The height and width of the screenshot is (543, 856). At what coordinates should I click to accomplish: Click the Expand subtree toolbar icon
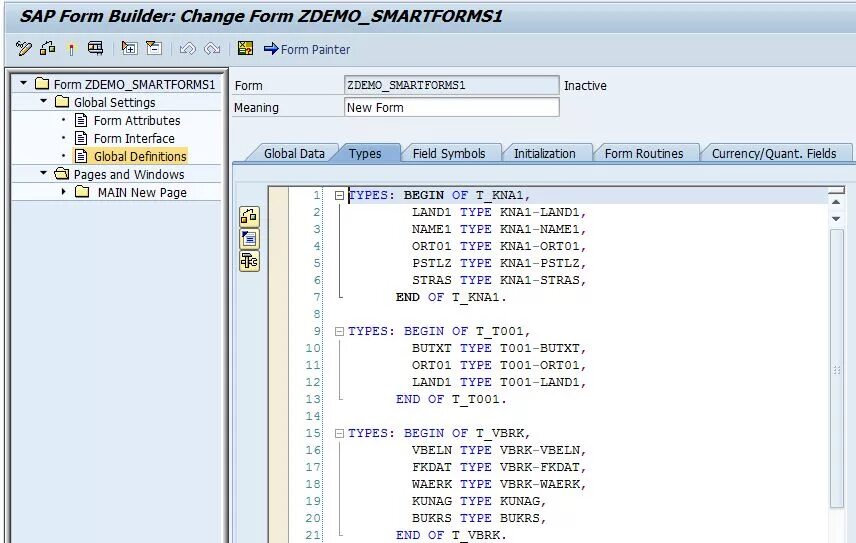[x=129, y=48]
